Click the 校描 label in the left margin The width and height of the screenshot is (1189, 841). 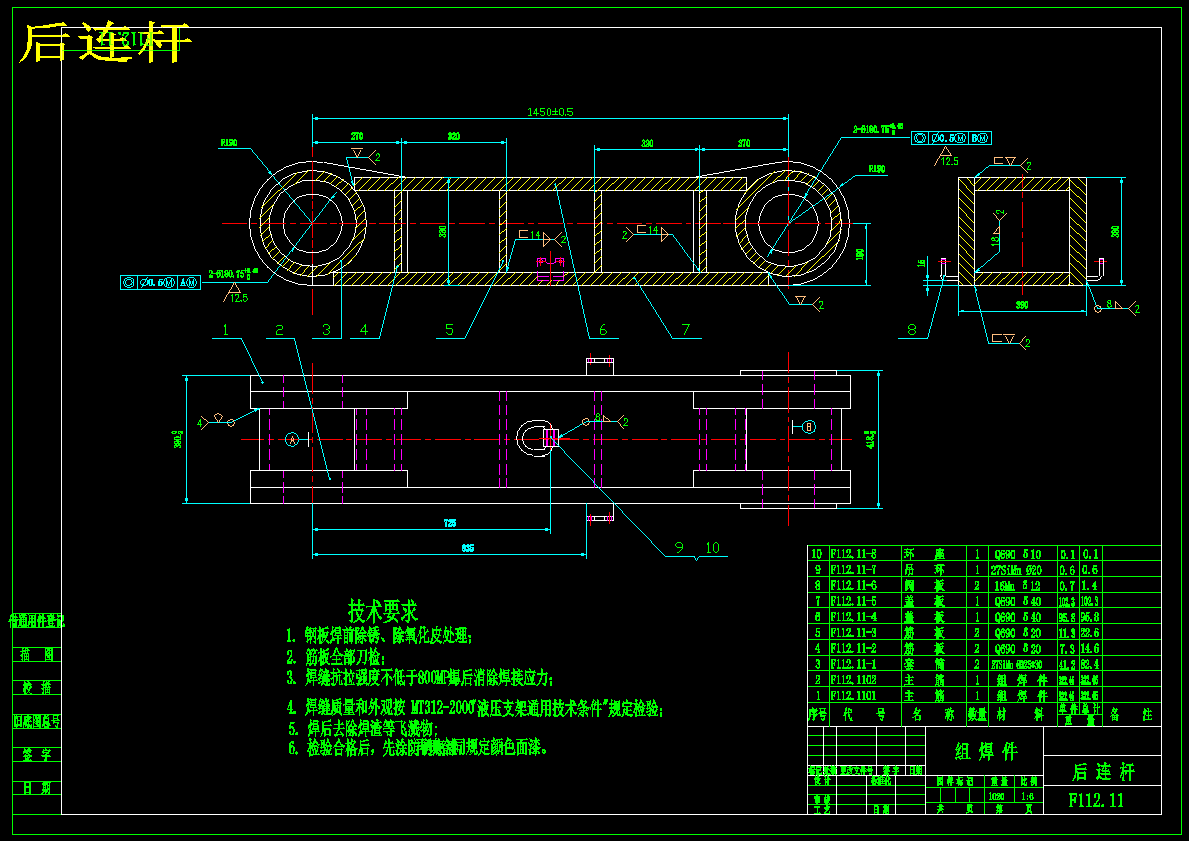[37, 688]
